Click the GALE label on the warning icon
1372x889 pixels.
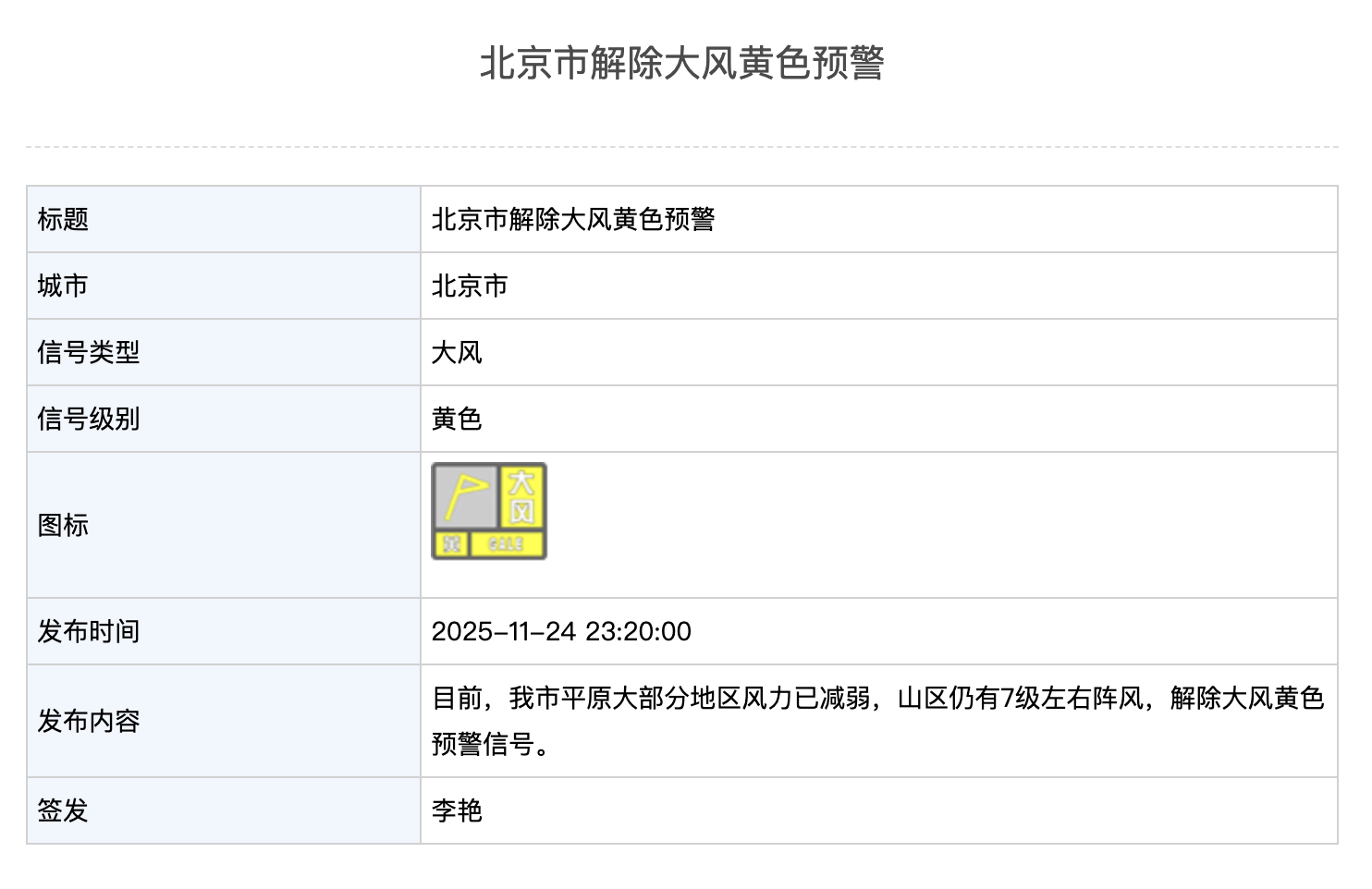pos(506,544)
